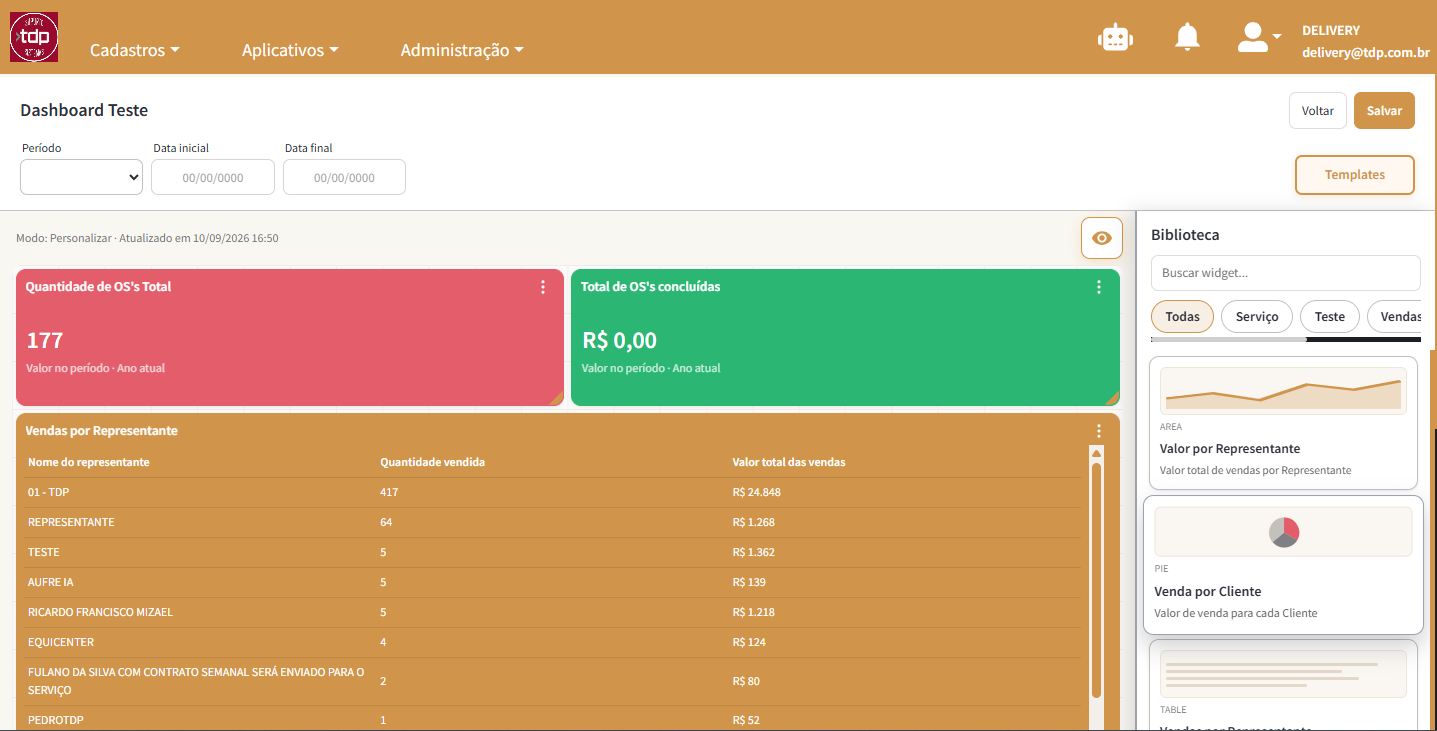Expand the Administração menu
Image resolution: width=1437 pixels, height=731 pixels.
[x=462, y=50]
